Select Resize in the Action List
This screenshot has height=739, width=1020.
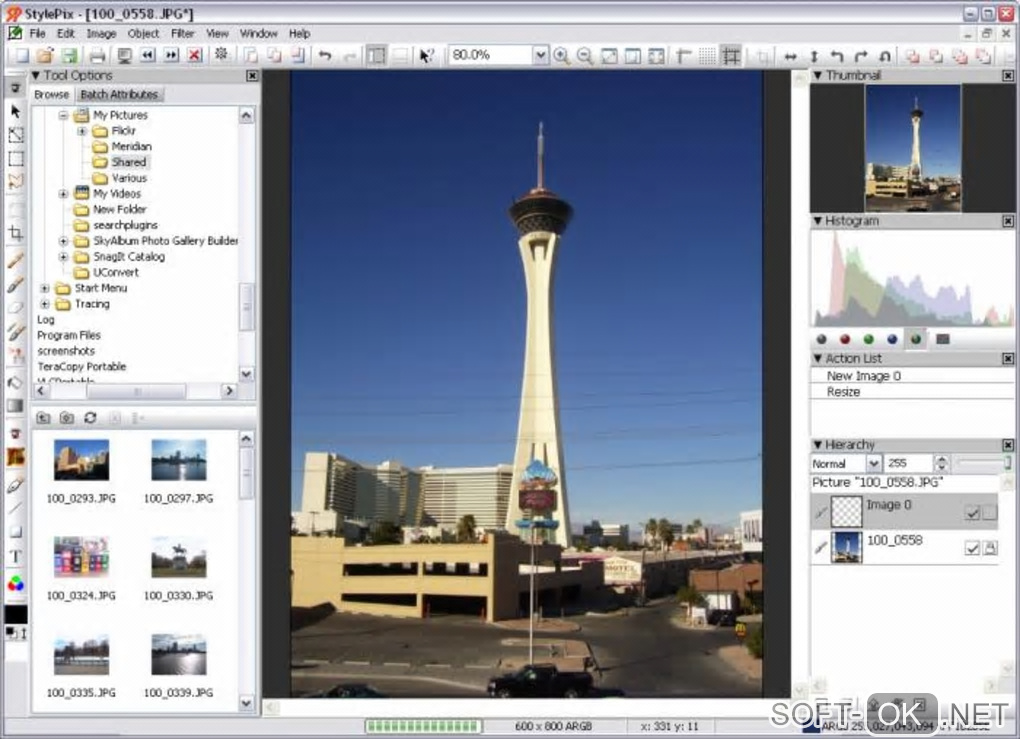tap(843, 392)
